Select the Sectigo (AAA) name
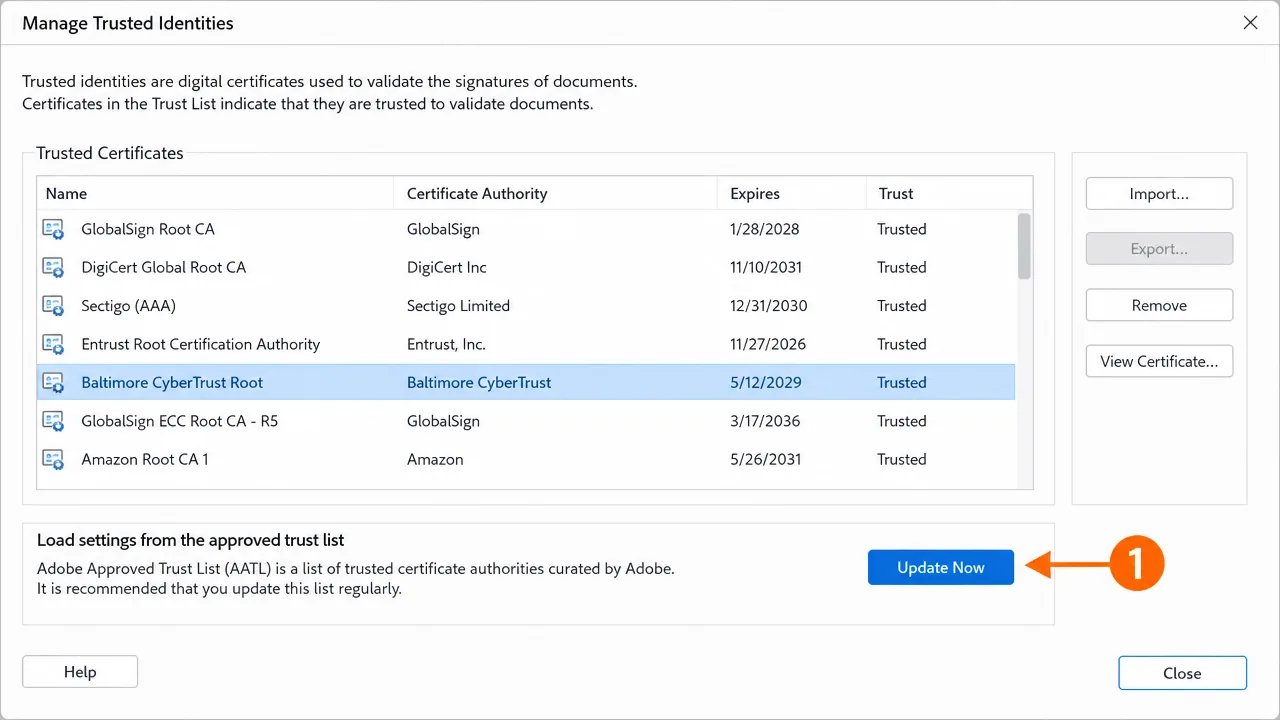Viewport: 1280px width, 720px height. [x=128, y=306]
